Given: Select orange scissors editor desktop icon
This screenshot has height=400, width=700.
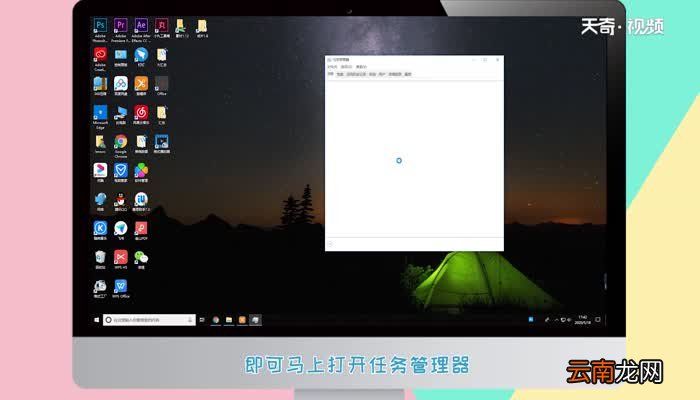Looking at the screenshot, I should (x=141, y=84).
